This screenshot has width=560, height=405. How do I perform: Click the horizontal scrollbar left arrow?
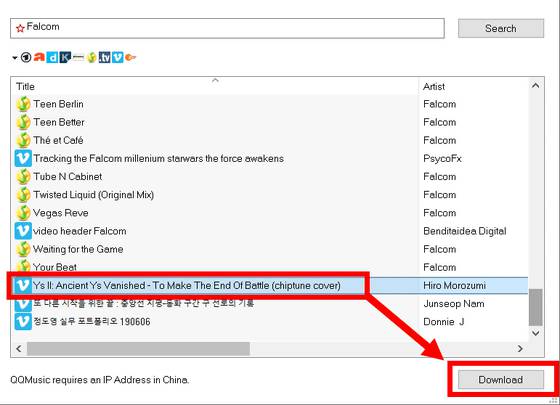click(x=19, y=349)
